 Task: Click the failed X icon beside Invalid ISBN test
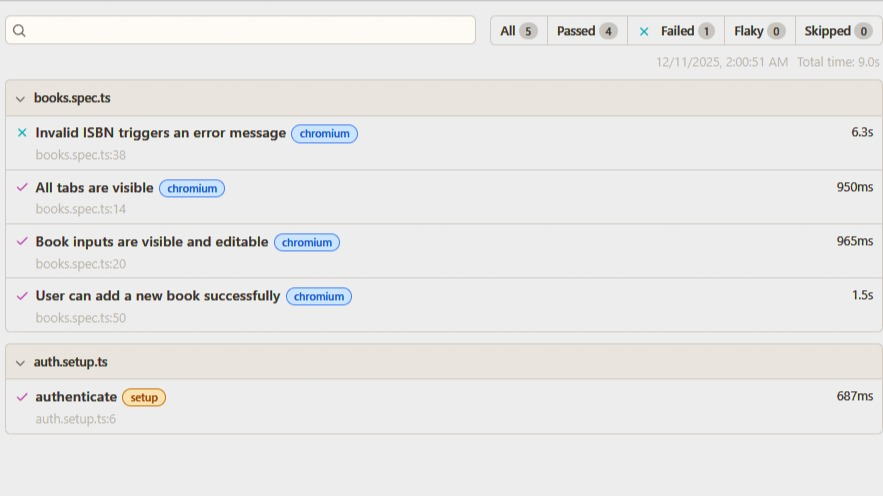coord(22,133)
